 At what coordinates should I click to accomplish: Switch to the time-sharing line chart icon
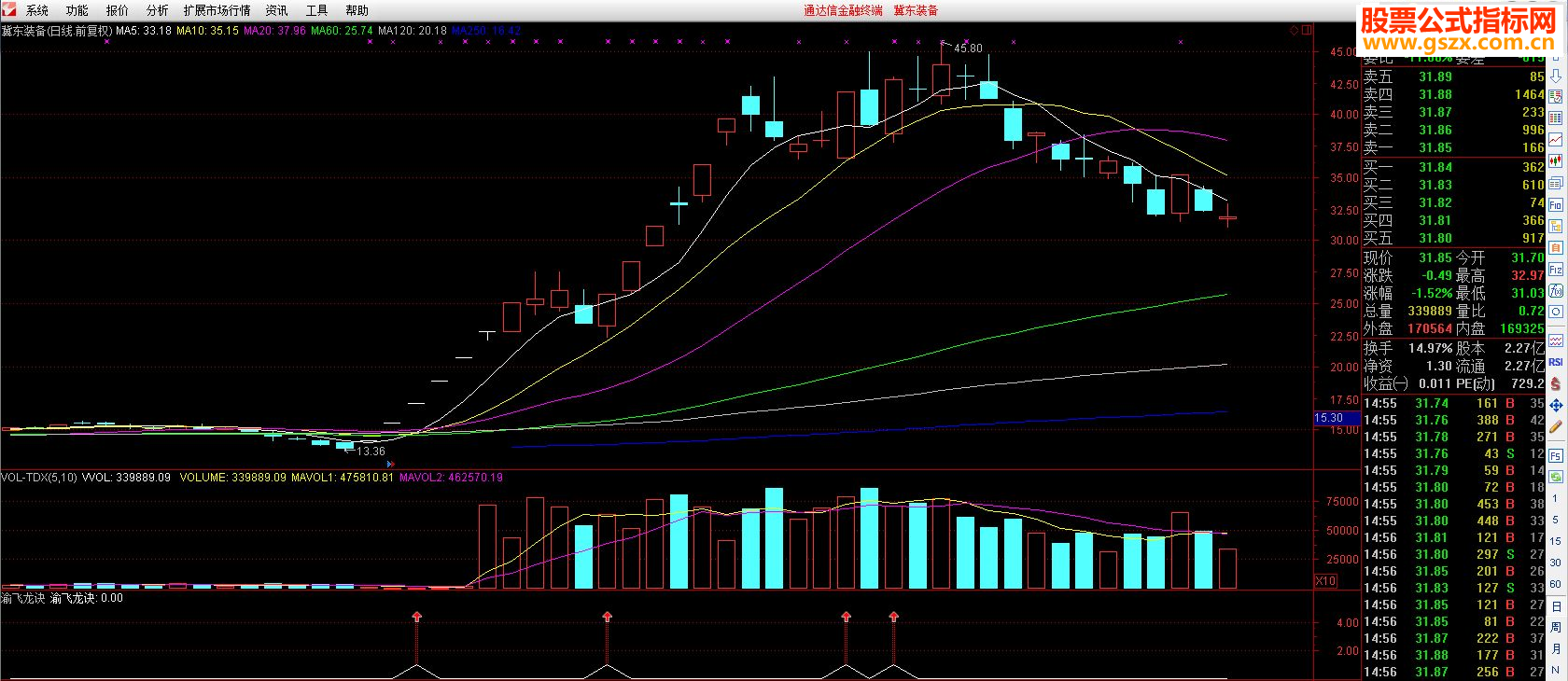point(1556,140)
